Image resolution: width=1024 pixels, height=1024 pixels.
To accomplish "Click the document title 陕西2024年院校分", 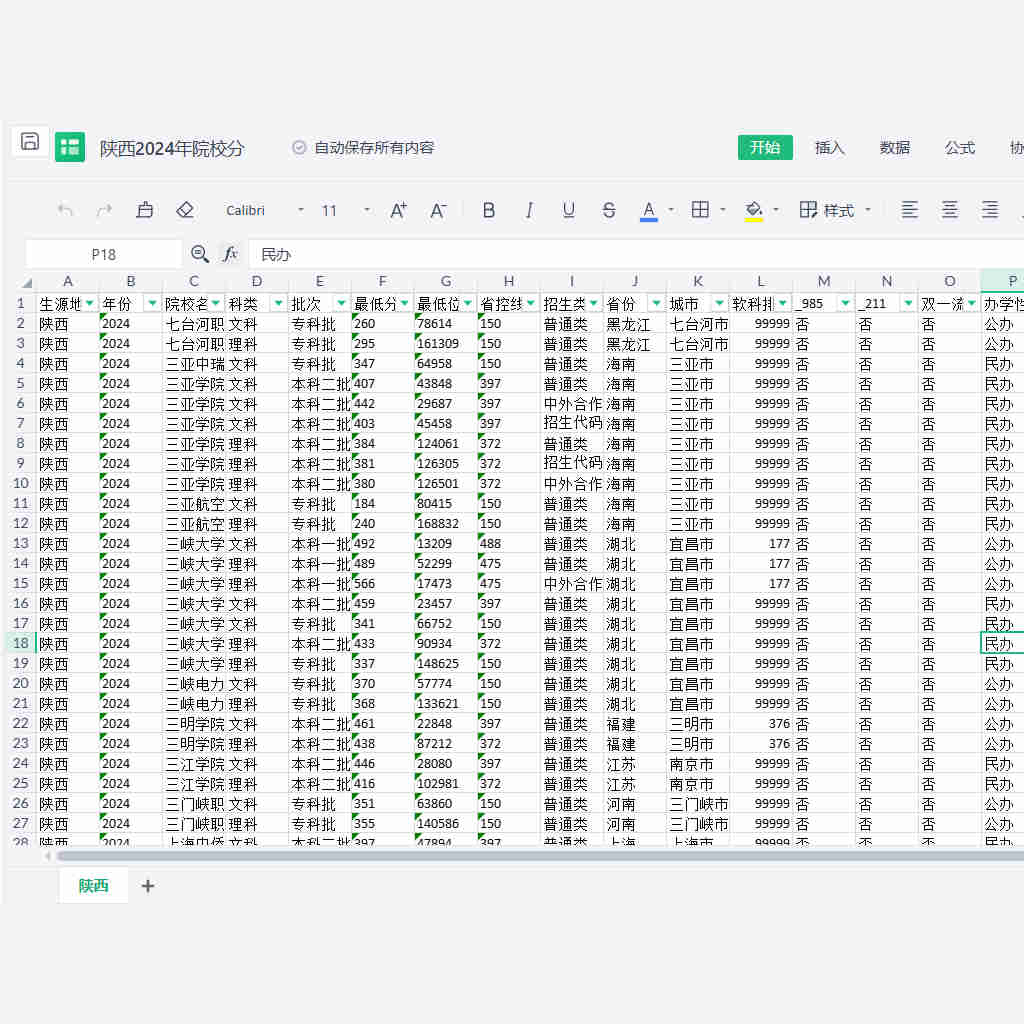I will (x=172, y=148).
